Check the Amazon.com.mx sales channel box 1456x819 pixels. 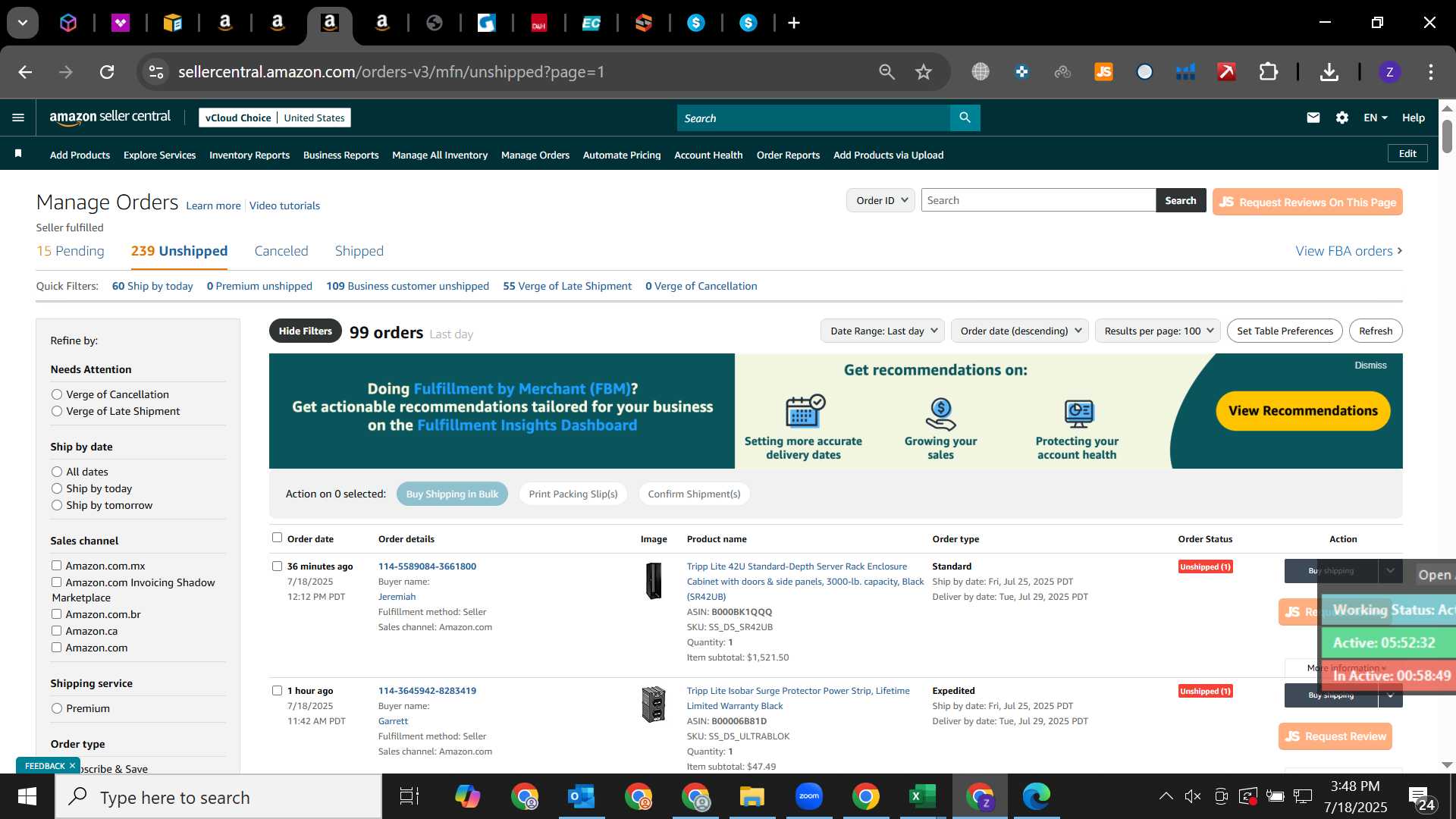tap(56, 565)
